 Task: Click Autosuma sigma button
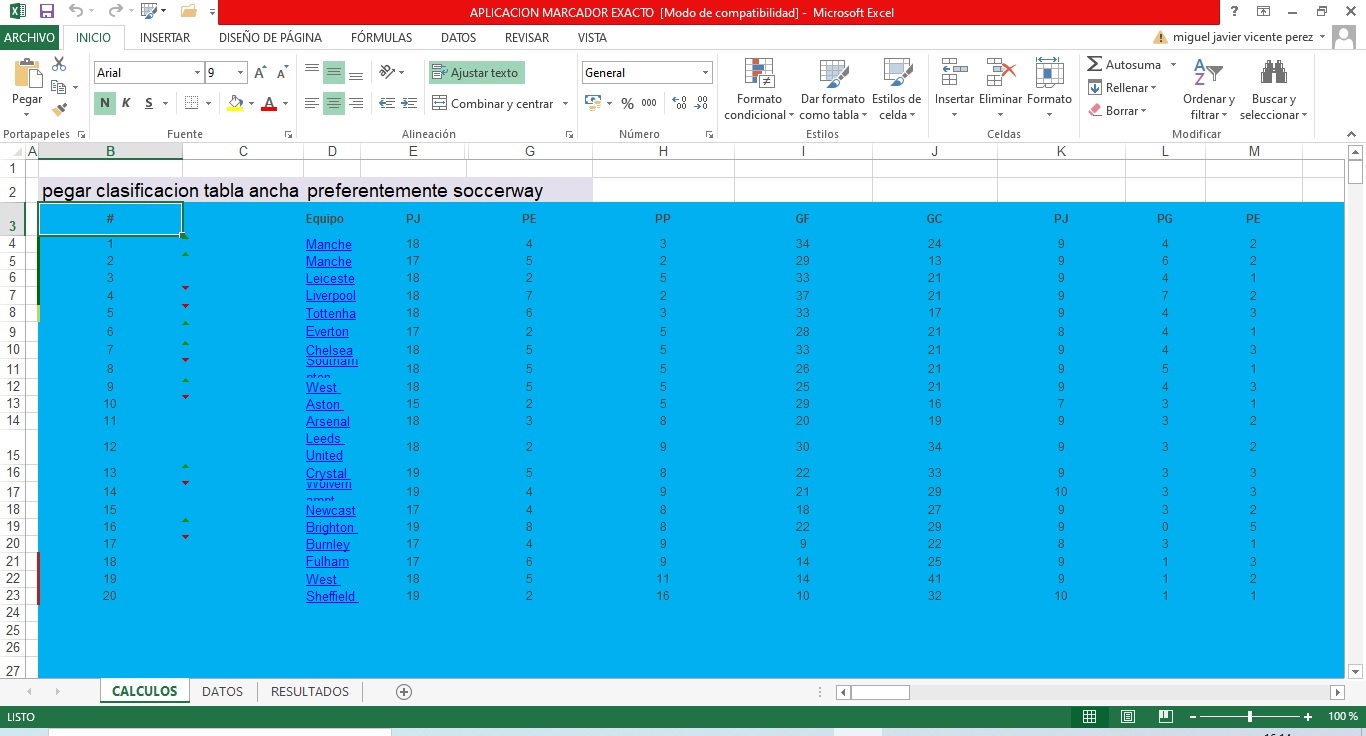pyautogui.click(x=1124, y=64)
